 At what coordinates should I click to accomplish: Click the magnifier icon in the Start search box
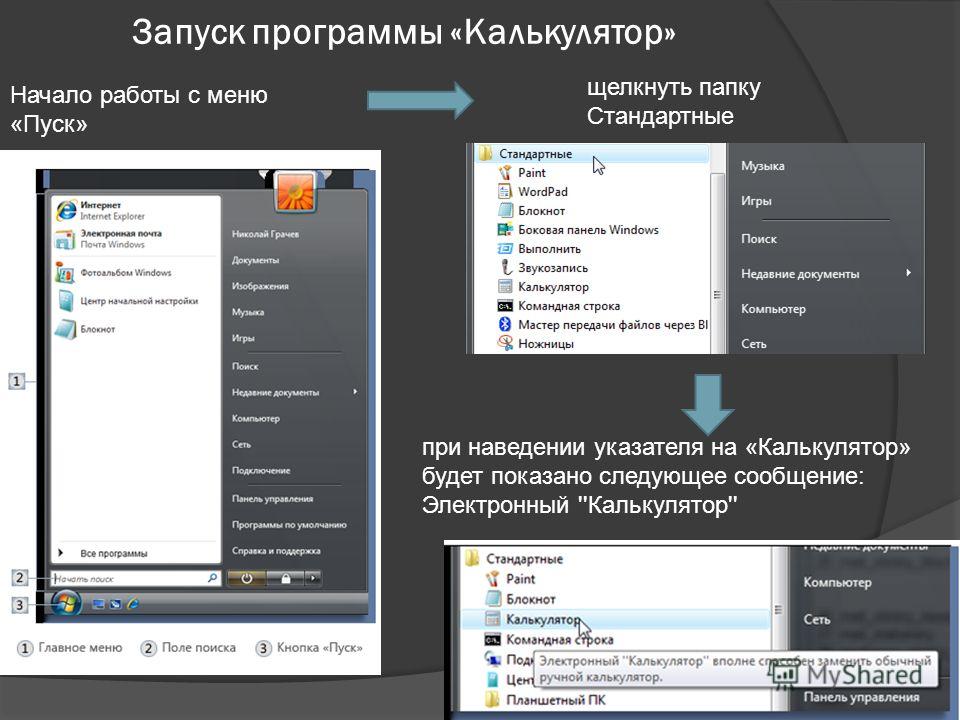[212, 577]
